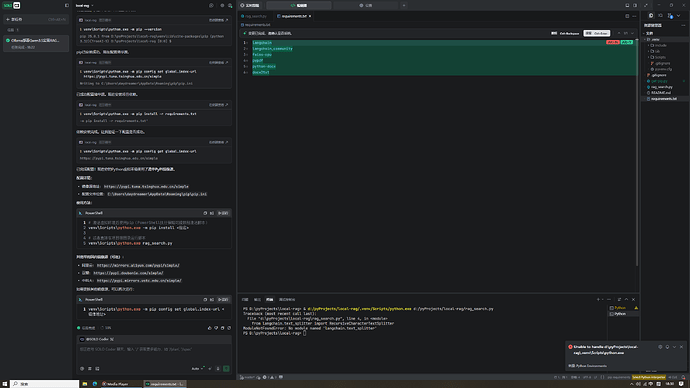Split the editor with the layout icon

(627, 16)
